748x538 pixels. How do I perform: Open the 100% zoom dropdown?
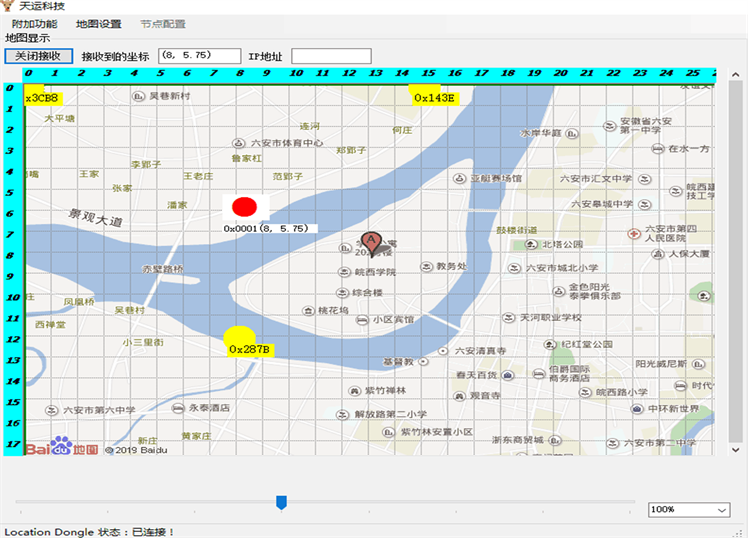tap(689, 510)
